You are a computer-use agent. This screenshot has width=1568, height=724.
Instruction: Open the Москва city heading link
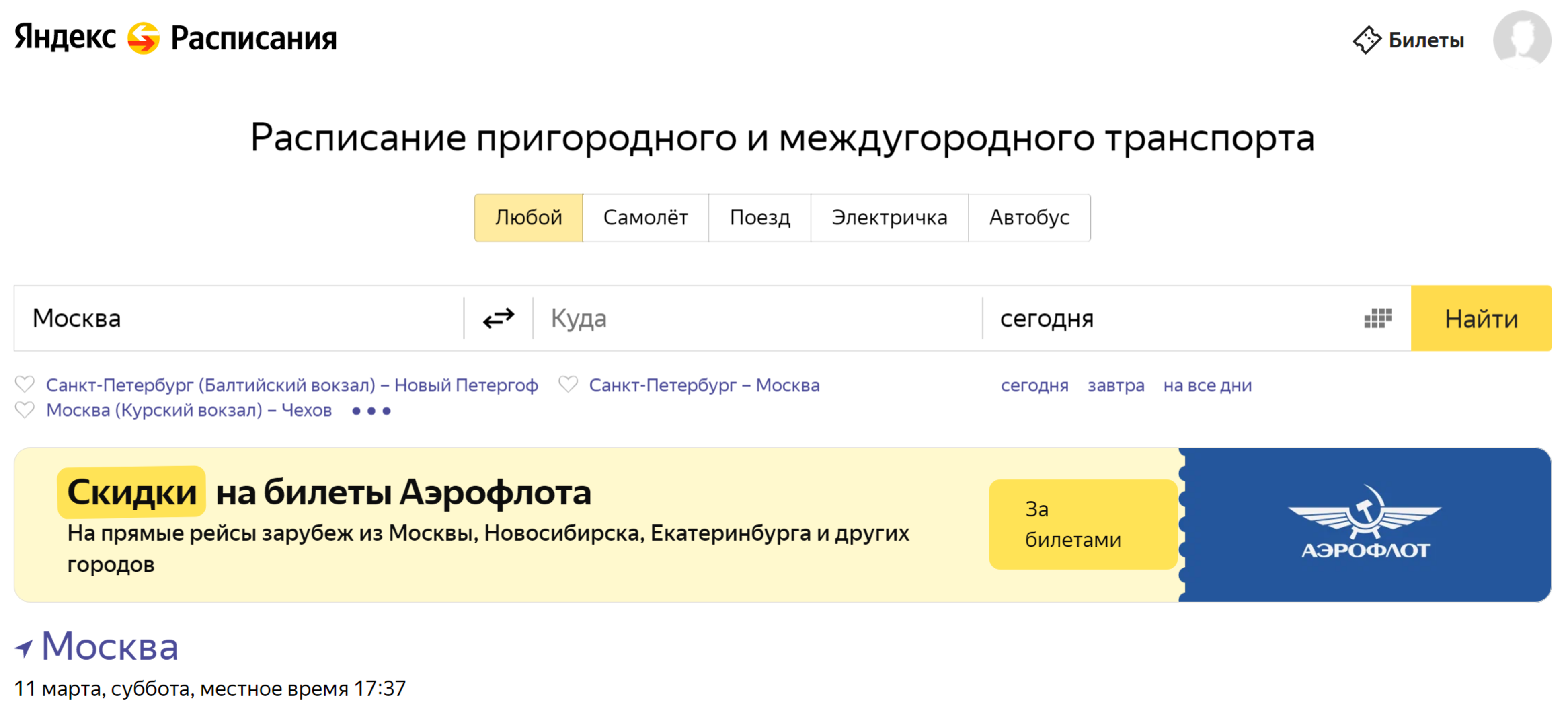pos(110,646)
